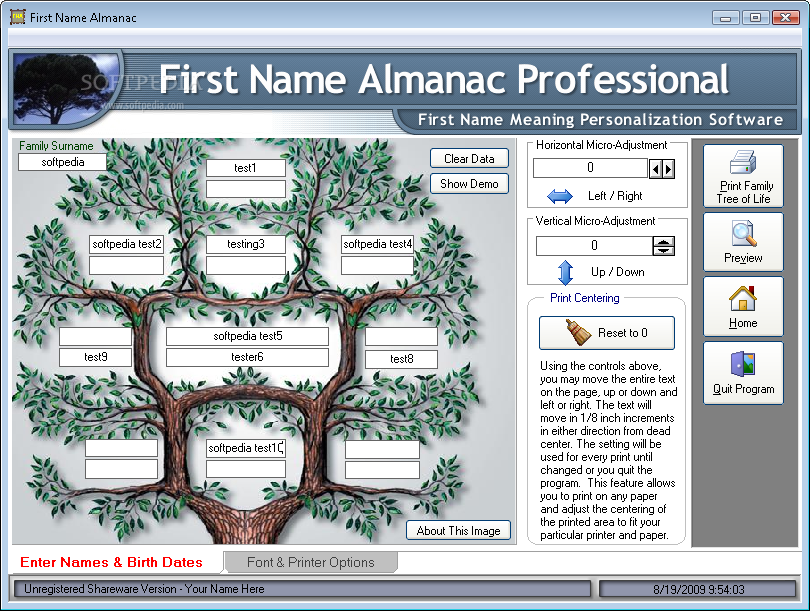Click the Preview magnifier icon

coord(743,234)
